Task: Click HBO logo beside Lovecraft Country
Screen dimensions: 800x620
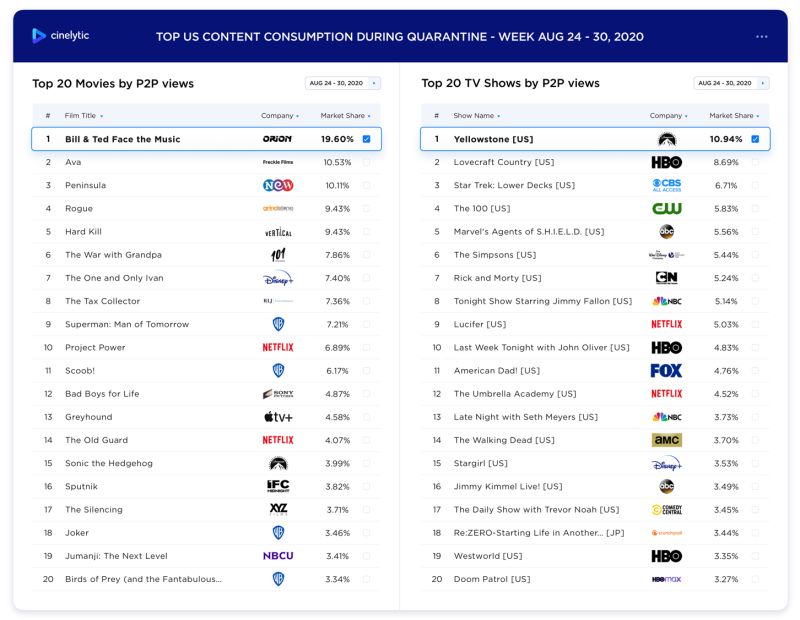Action: tap(667, 162)
